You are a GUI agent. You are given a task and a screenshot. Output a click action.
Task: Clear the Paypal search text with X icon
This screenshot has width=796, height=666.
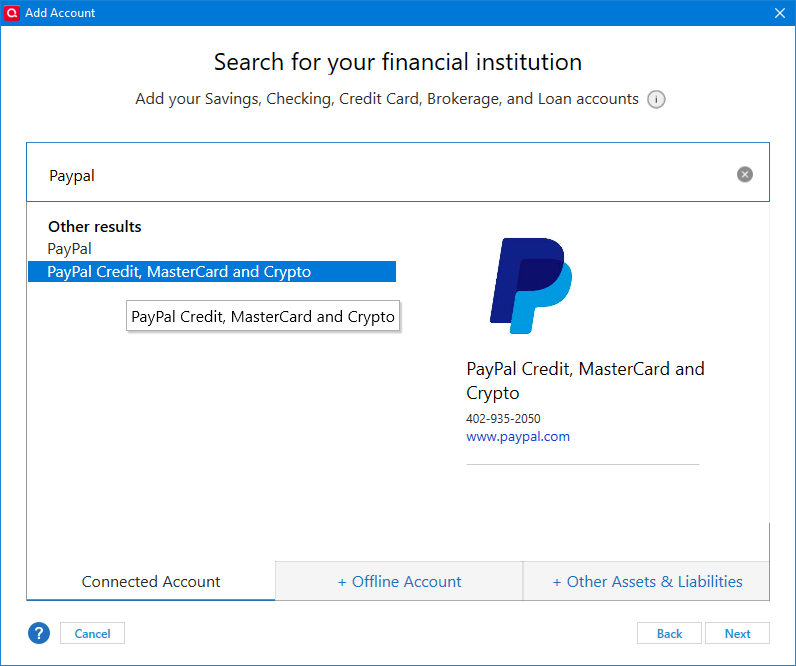[745, 175]
